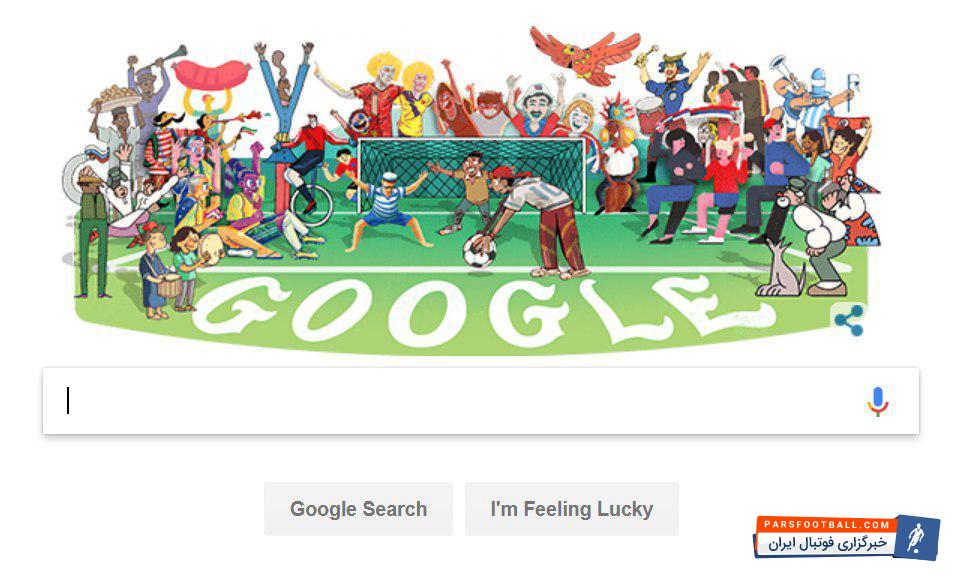956x577 pixels.
Task: Click the white GOOGLE lettering on grass
Action: (485, 310)
